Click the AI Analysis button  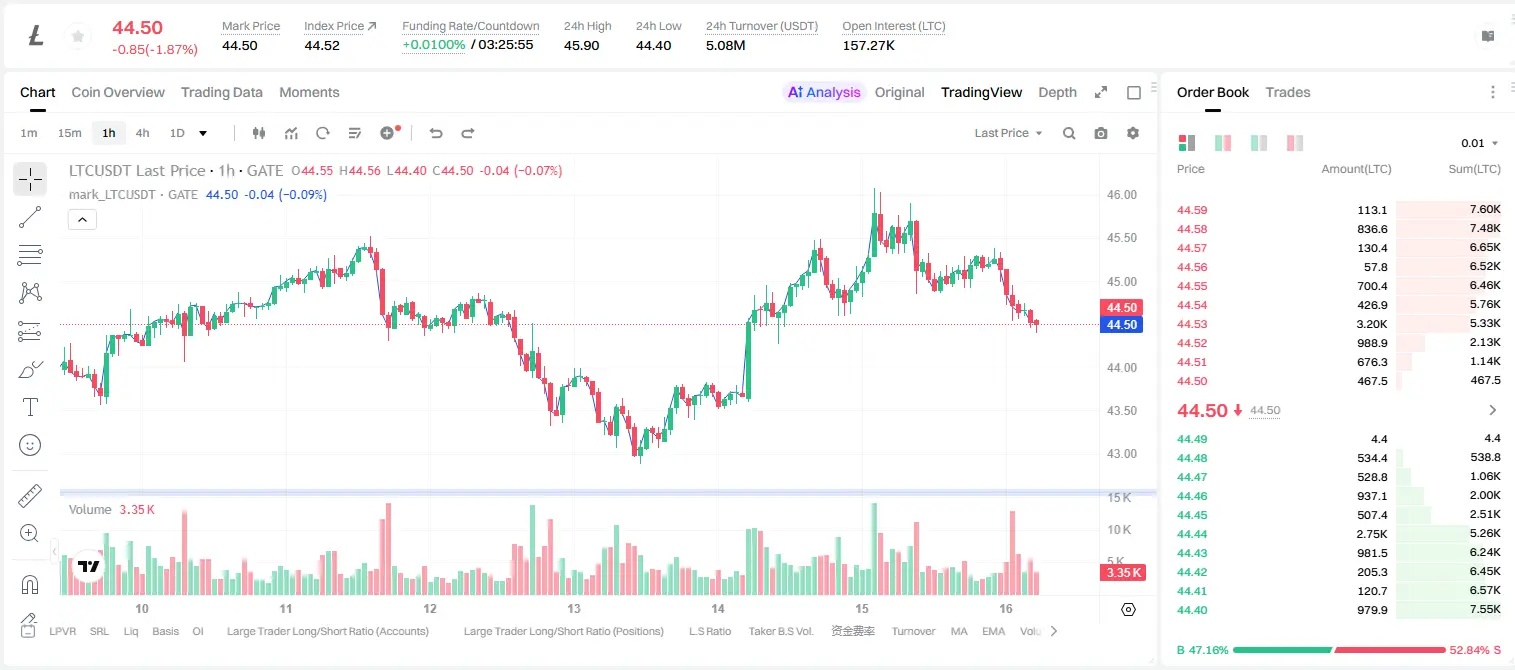(824, 92)
